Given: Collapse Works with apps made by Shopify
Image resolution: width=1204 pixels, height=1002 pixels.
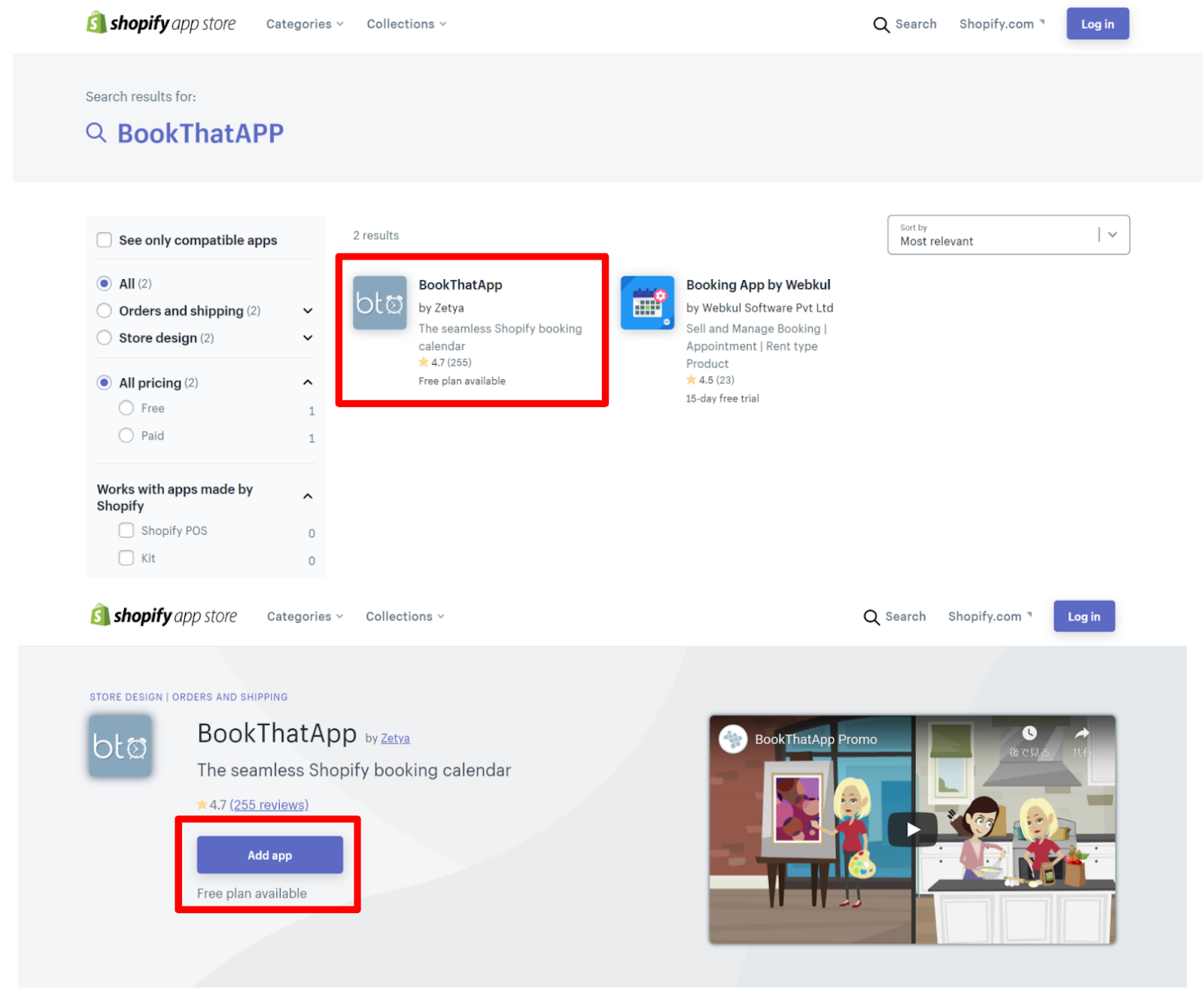Looking at the screenshot, I should pos(308,496).
